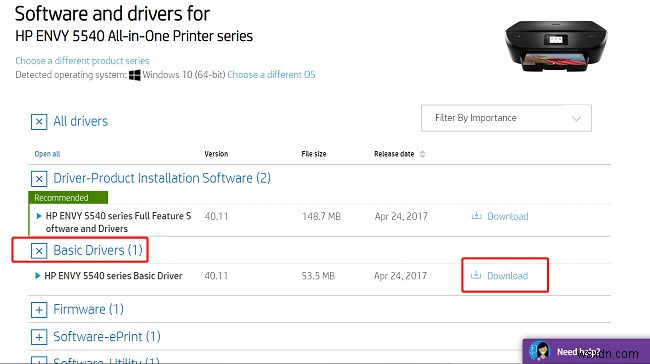Click the Version column header
The image size is (650, 364).
pos(216,154)
